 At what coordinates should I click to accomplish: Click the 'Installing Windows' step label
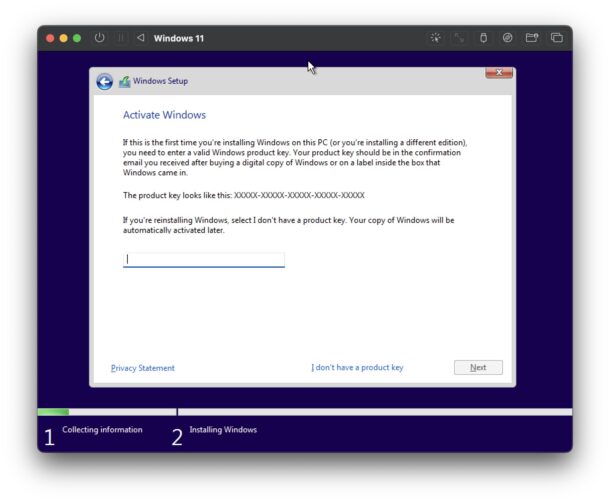click(x=223, y=430)
